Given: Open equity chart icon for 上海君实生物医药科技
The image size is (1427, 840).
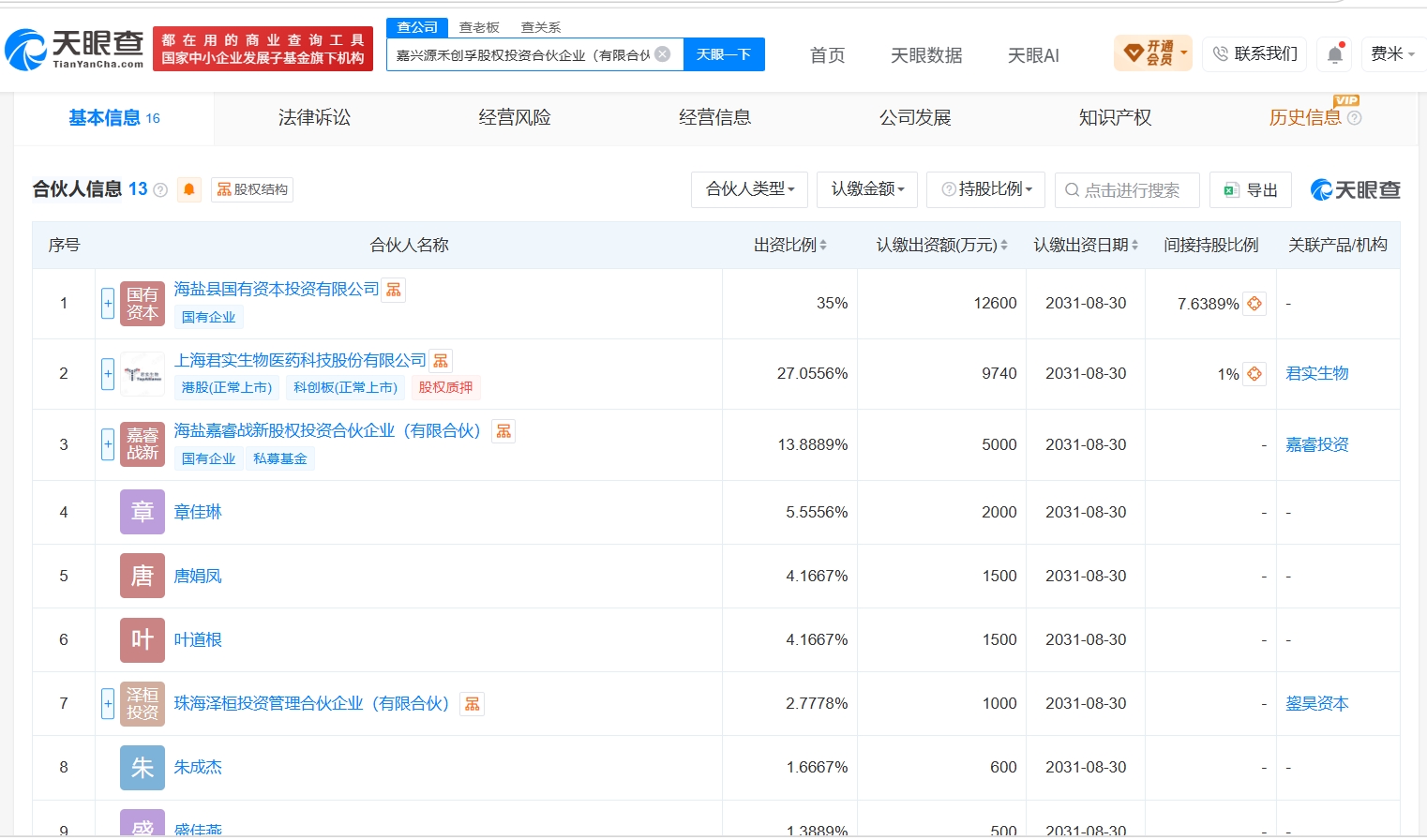Looking at the screenshot, I should (x=441, y=361).
